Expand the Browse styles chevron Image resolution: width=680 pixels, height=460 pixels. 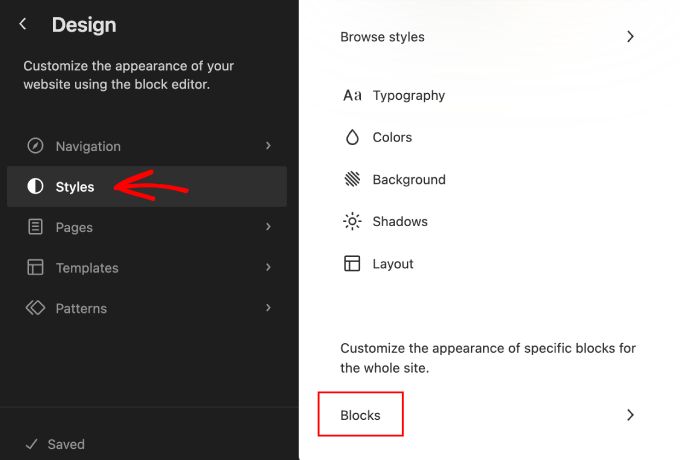pyautogui.click(x=630, y=37)
